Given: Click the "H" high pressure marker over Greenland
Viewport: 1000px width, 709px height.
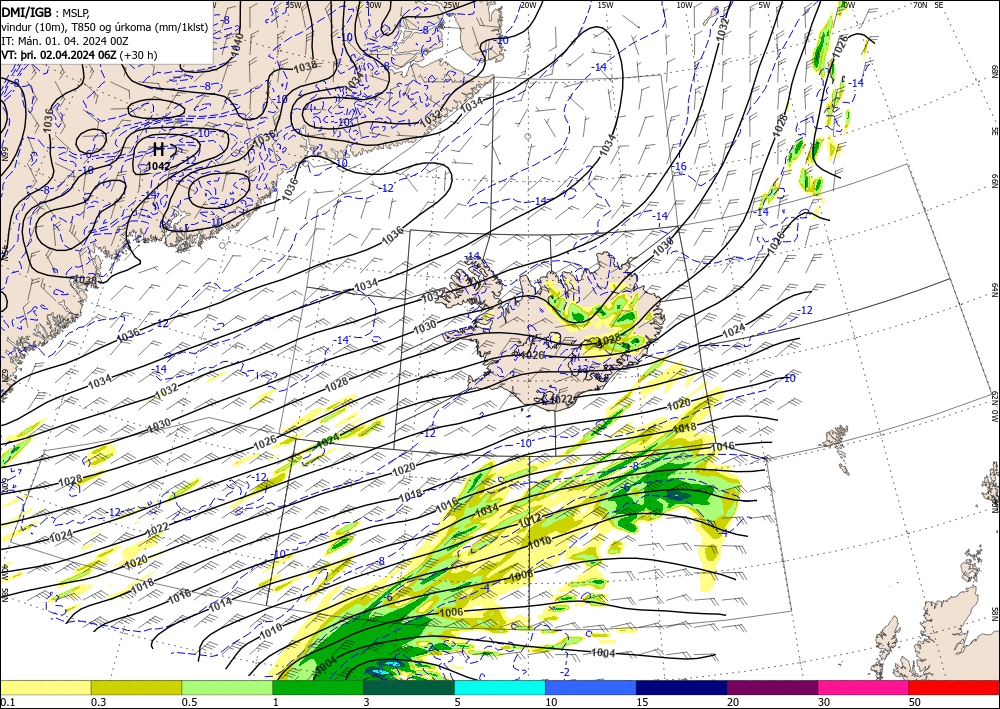Looking at the screenshot, I should pyautogui.click(x=159, y=150).
